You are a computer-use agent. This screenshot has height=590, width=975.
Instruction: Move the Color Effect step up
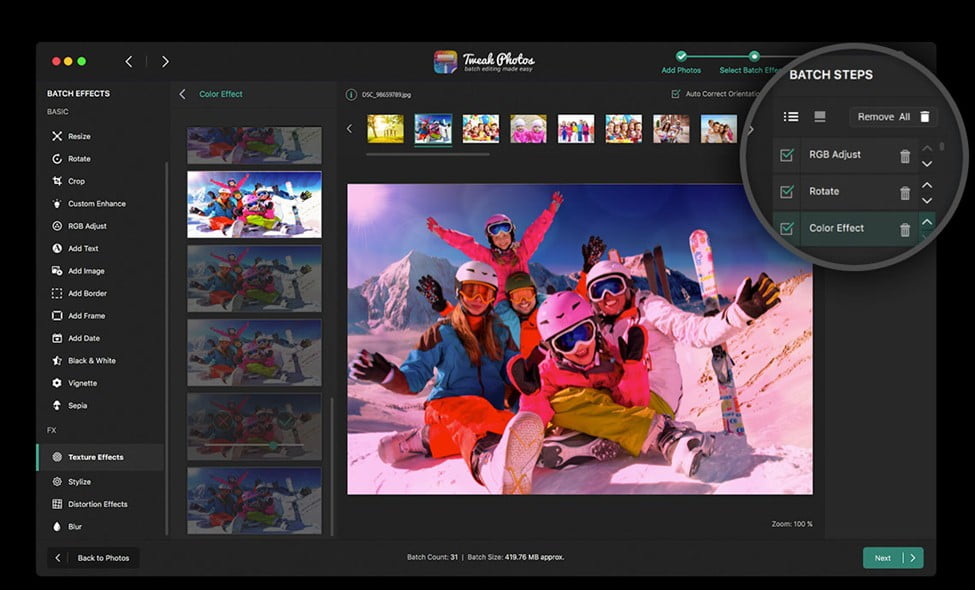click(x=927, y=222)
